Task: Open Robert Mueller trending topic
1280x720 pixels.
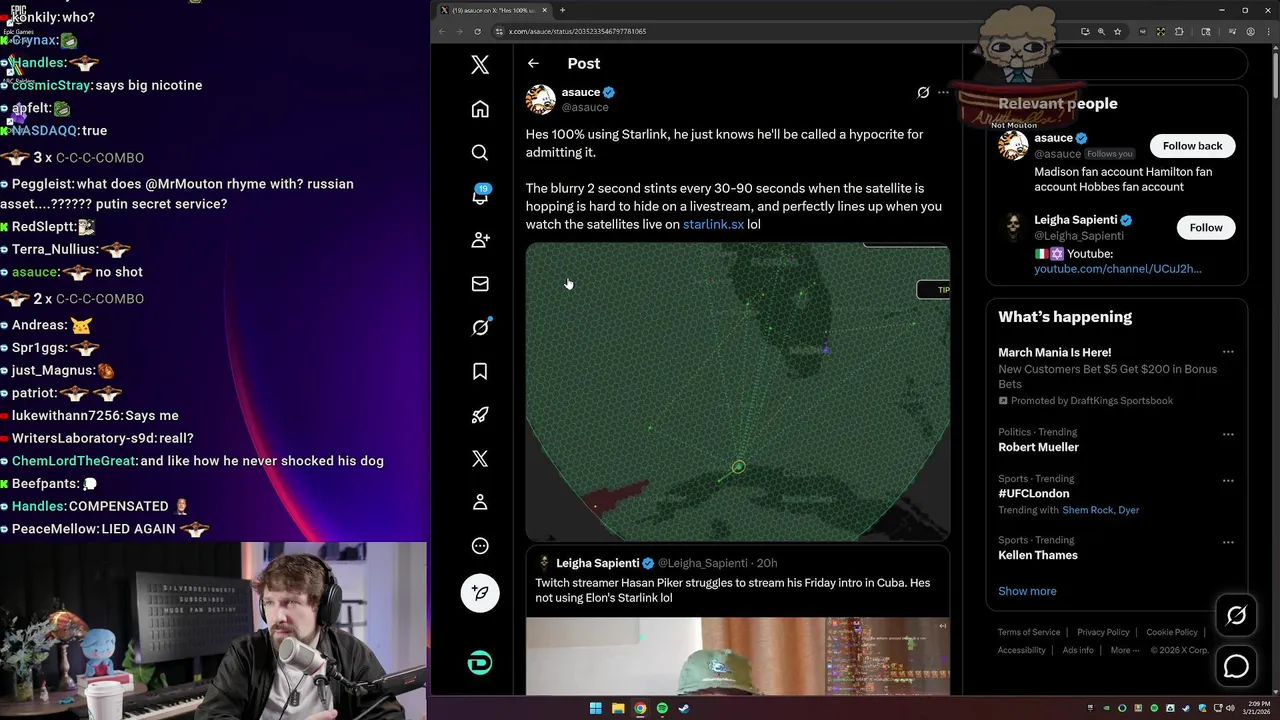Action: click(x=1038, y=447)
